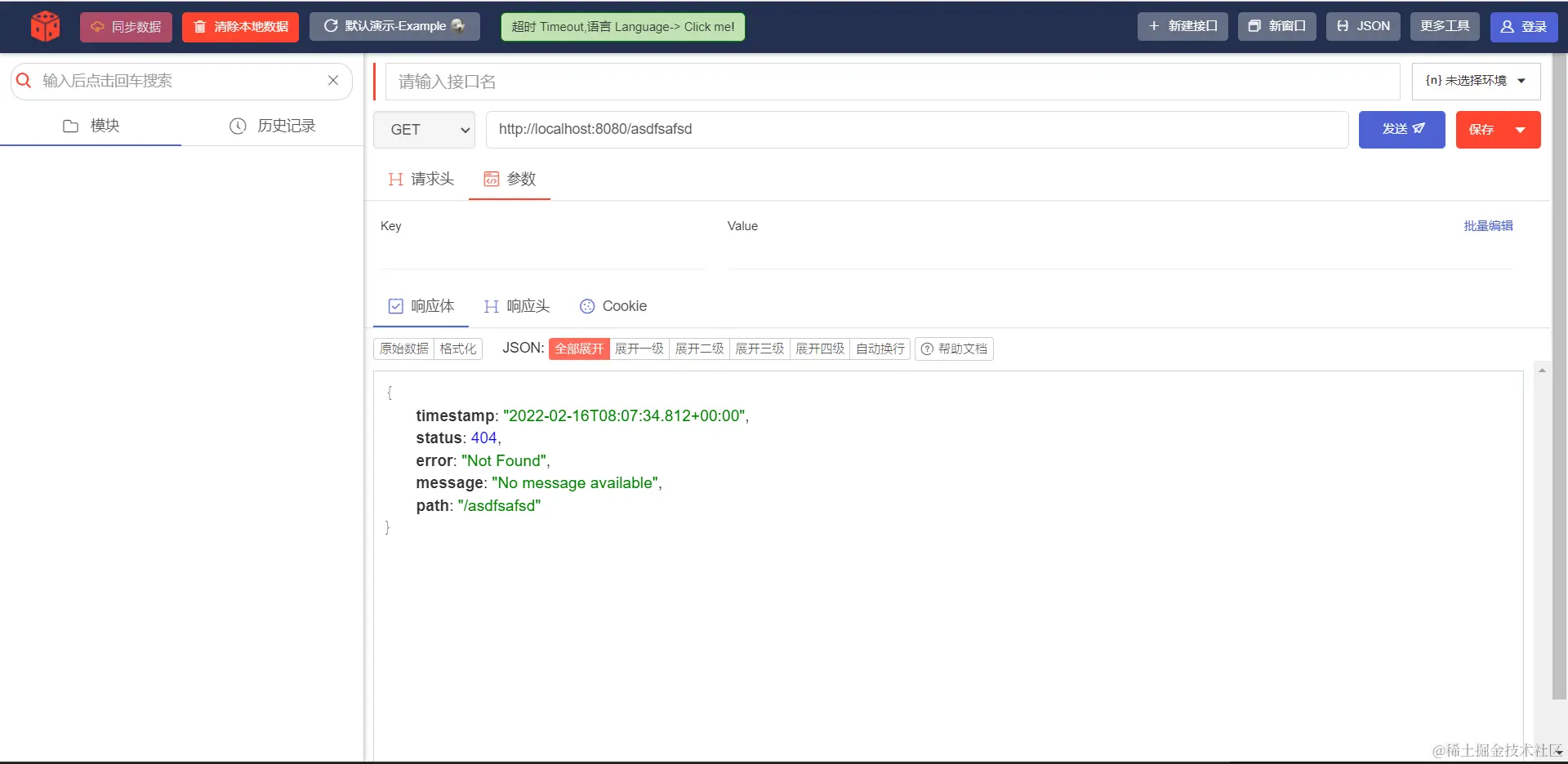Viewport: 1568px width, 764px height.
Task: Click the timestamp value in response
Action: 624,415
